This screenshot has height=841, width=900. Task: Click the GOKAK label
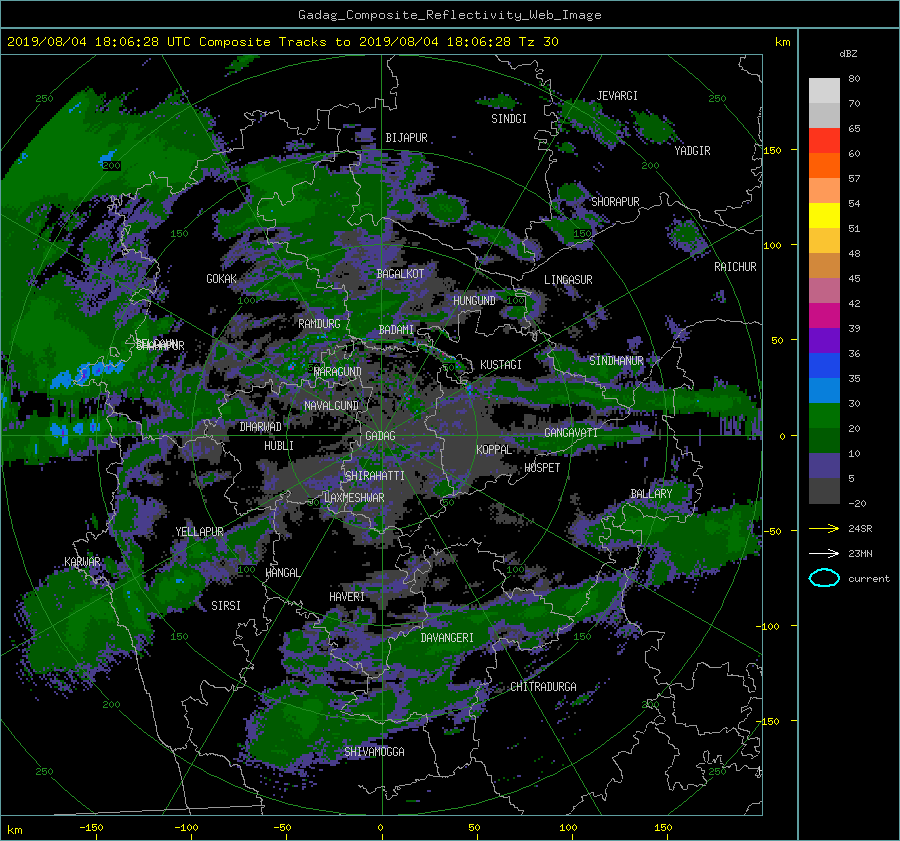(222, 279)
